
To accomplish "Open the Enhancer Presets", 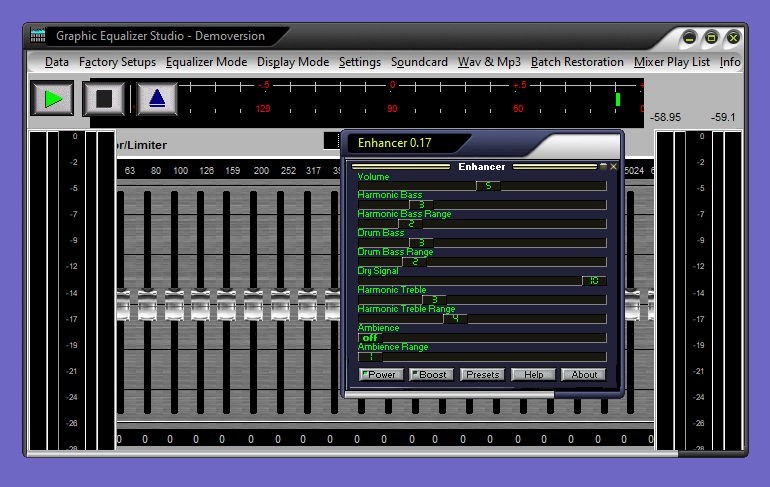I will pos(482,375).
